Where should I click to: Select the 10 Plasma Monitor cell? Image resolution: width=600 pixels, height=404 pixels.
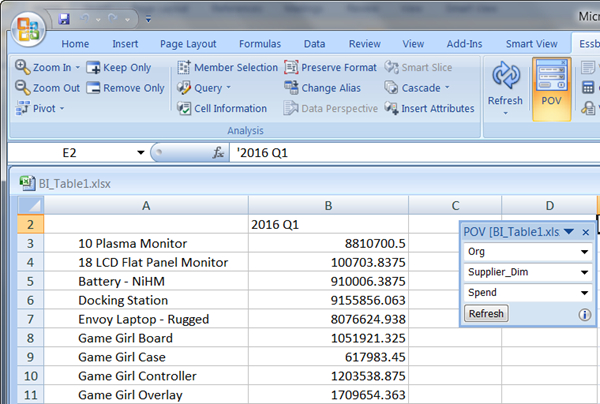(x=146, y=243)
